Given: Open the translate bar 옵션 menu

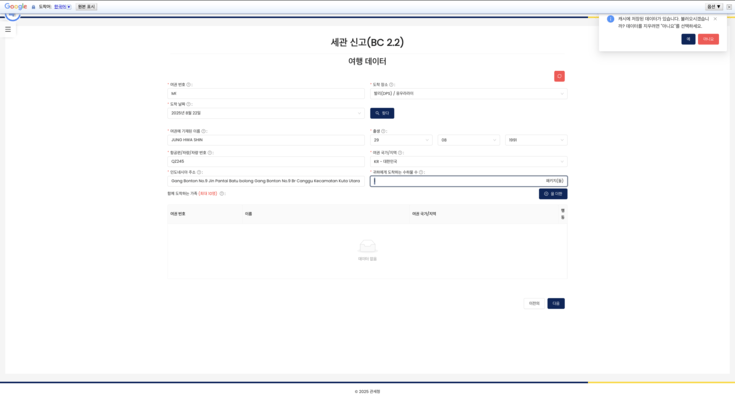Looking at the screenshot, I should (x=713, y=6).
